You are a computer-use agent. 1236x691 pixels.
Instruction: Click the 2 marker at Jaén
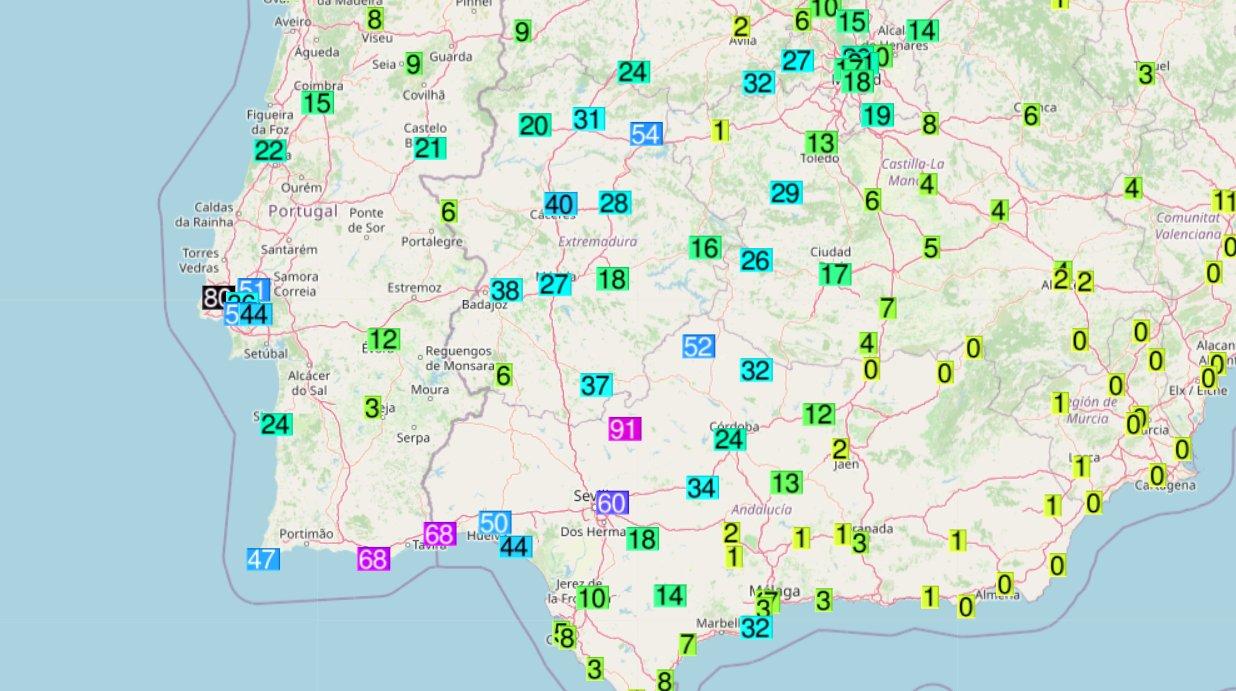840,449
